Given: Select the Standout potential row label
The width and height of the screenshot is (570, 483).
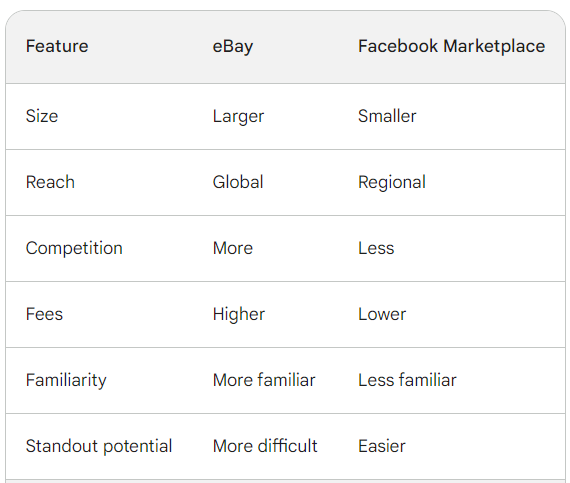Looking at the screenshot, I should coord(99,447).
